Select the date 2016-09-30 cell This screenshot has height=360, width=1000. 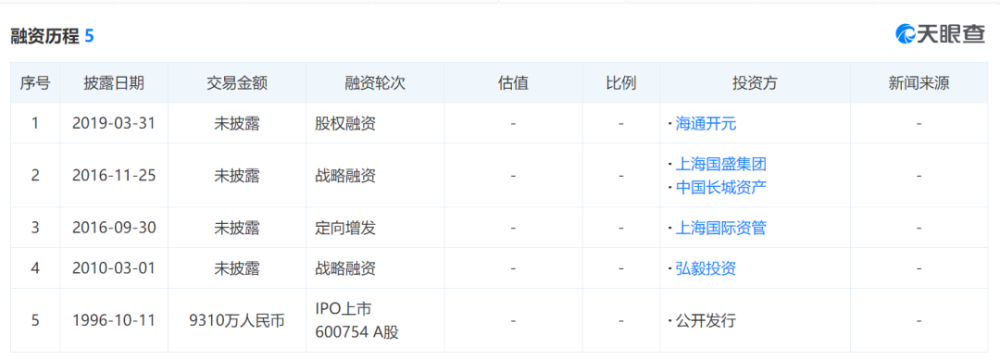point(114,228)
